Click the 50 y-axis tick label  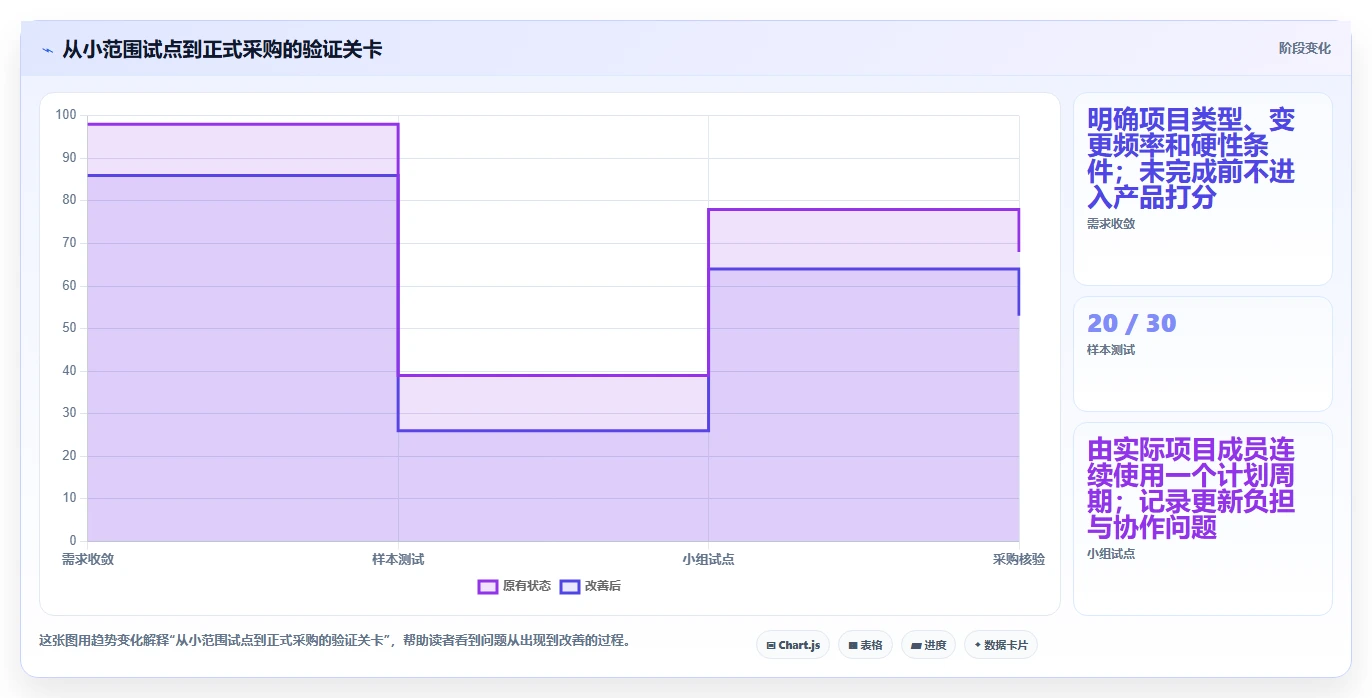70,328
